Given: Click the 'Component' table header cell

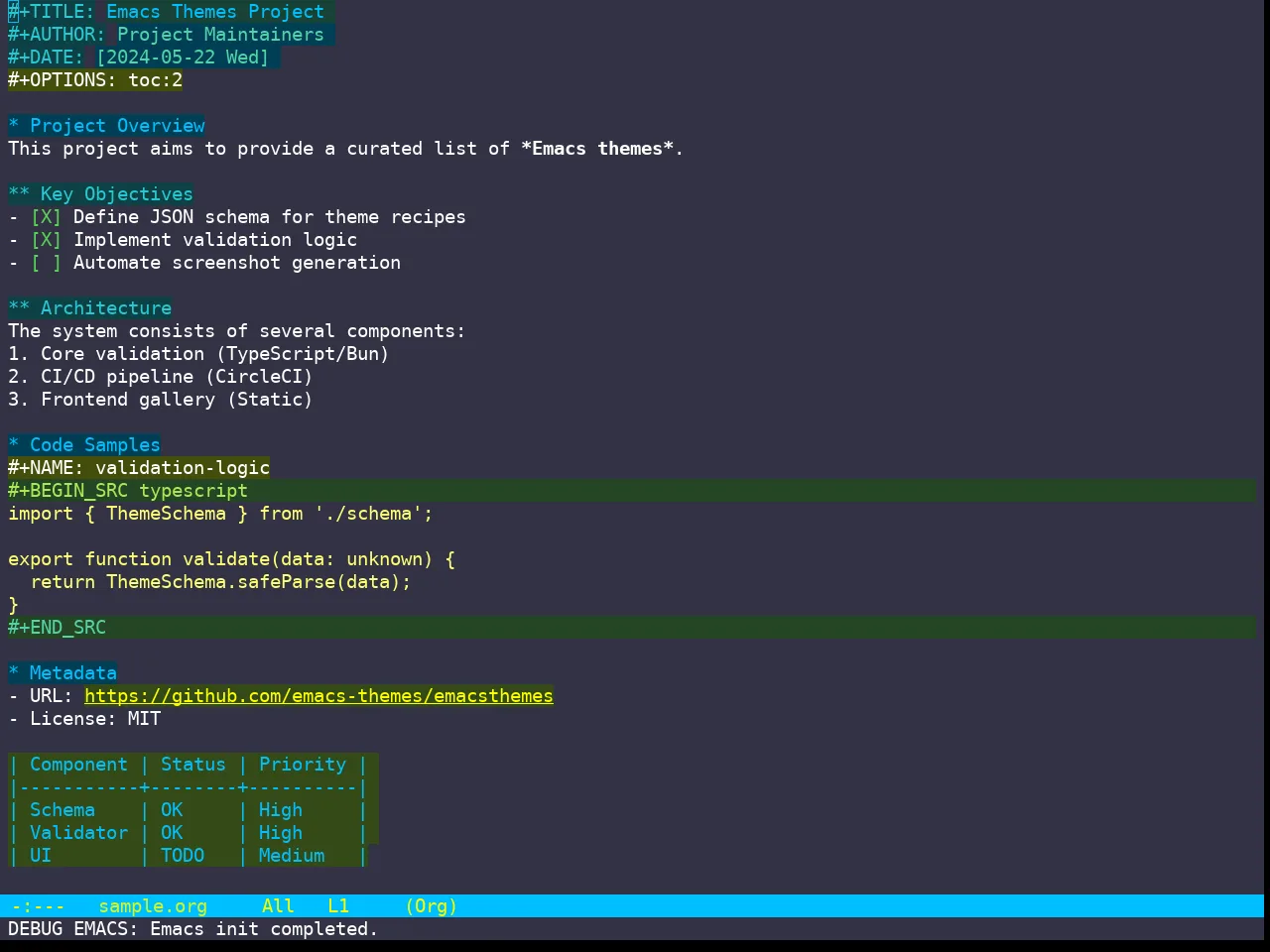Looking at the screenshot, I should coord(78,765).
